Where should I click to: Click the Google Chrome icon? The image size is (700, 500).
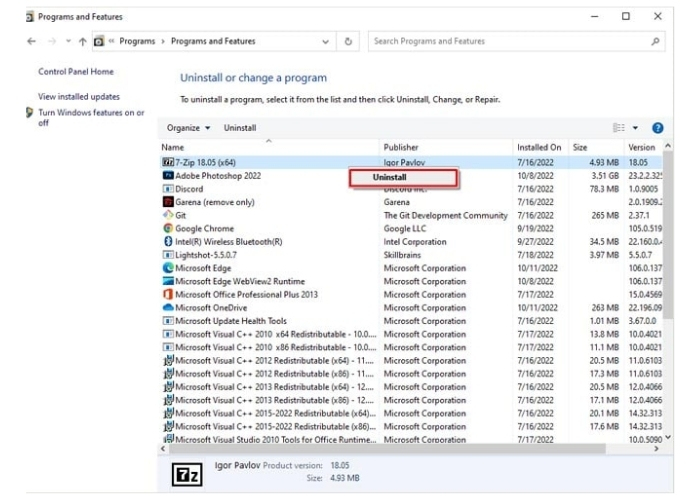[x=168, y=228]
